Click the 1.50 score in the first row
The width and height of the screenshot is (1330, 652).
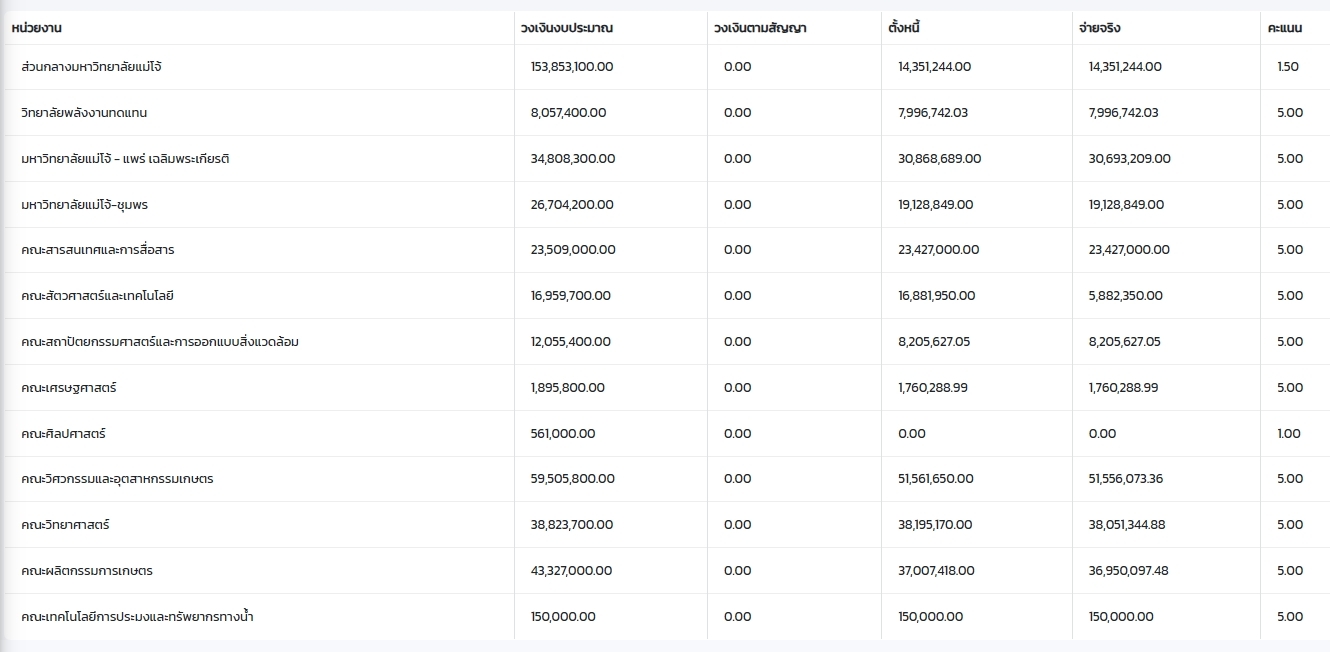pyautogui.click(x=1288, y=67)
